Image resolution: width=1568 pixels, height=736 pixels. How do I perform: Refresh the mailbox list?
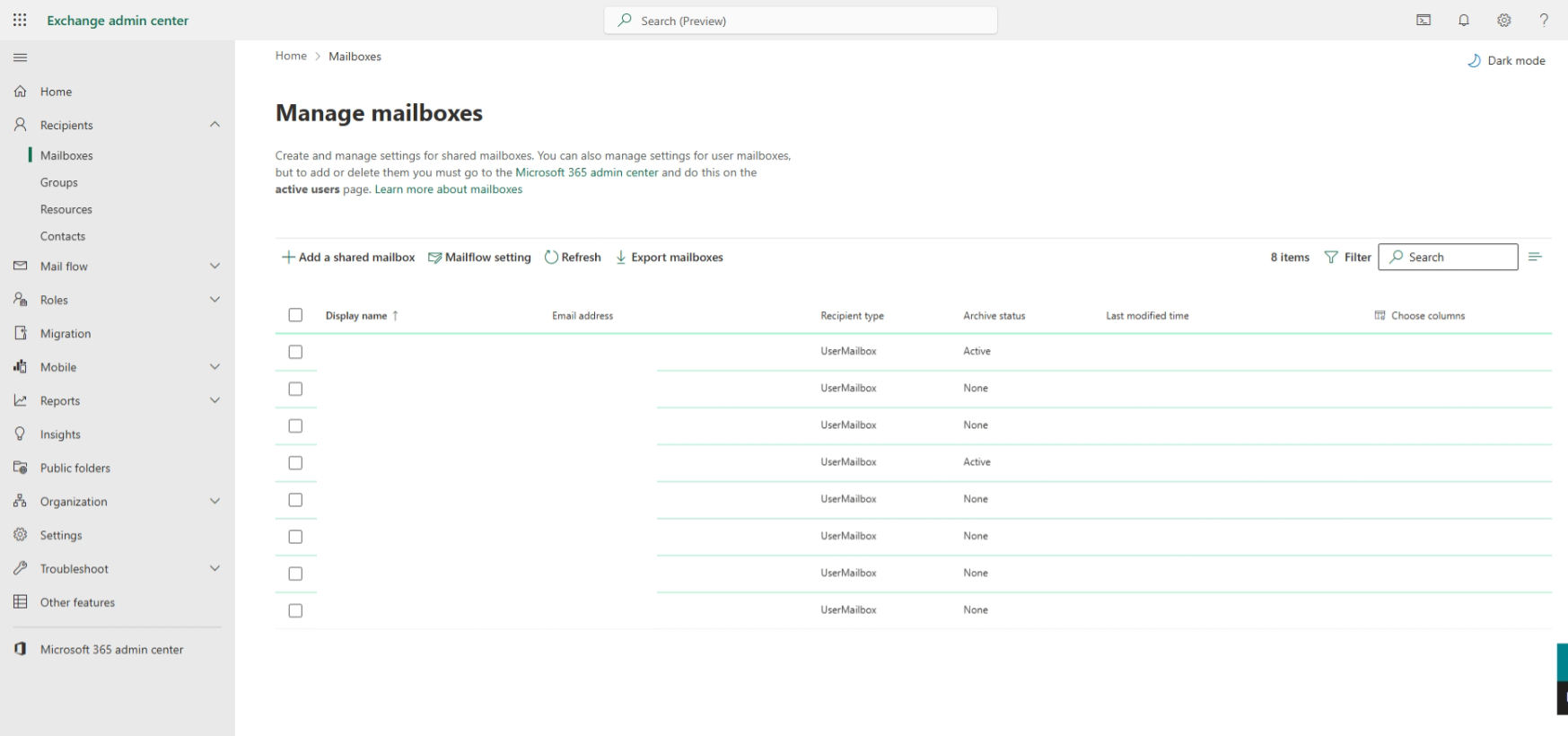[x=573, y=257]
